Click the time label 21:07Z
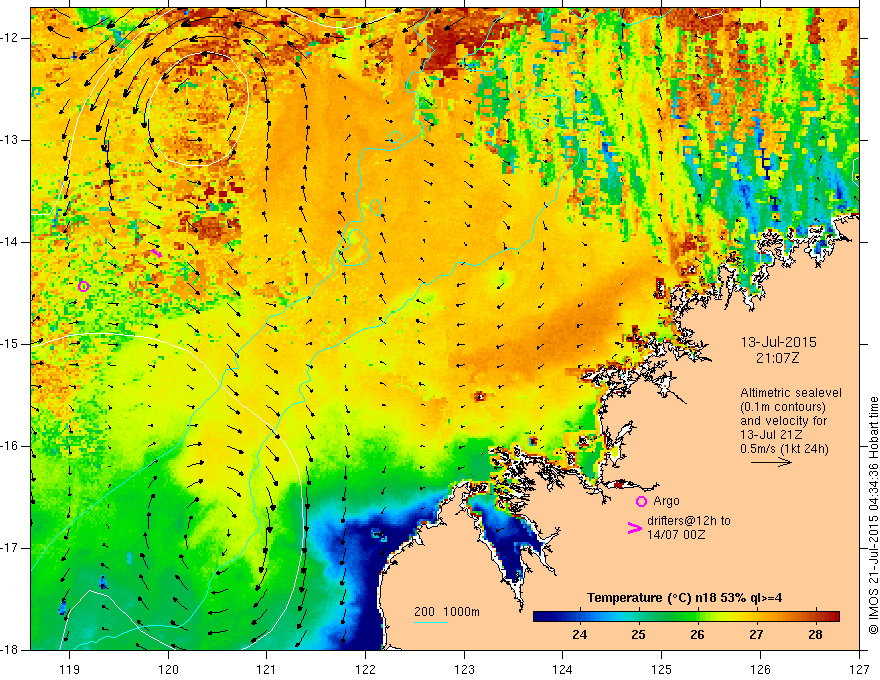The image size is (880, 680). (777, 358)
